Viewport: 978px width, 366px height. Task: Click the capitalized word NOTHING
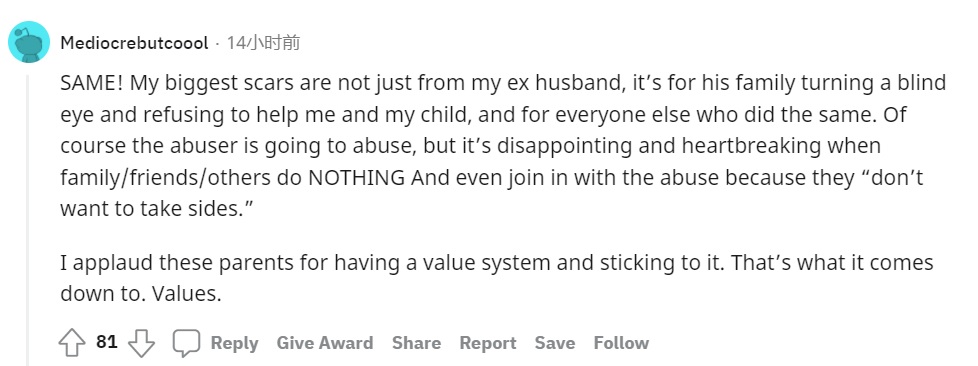[357, 178]
